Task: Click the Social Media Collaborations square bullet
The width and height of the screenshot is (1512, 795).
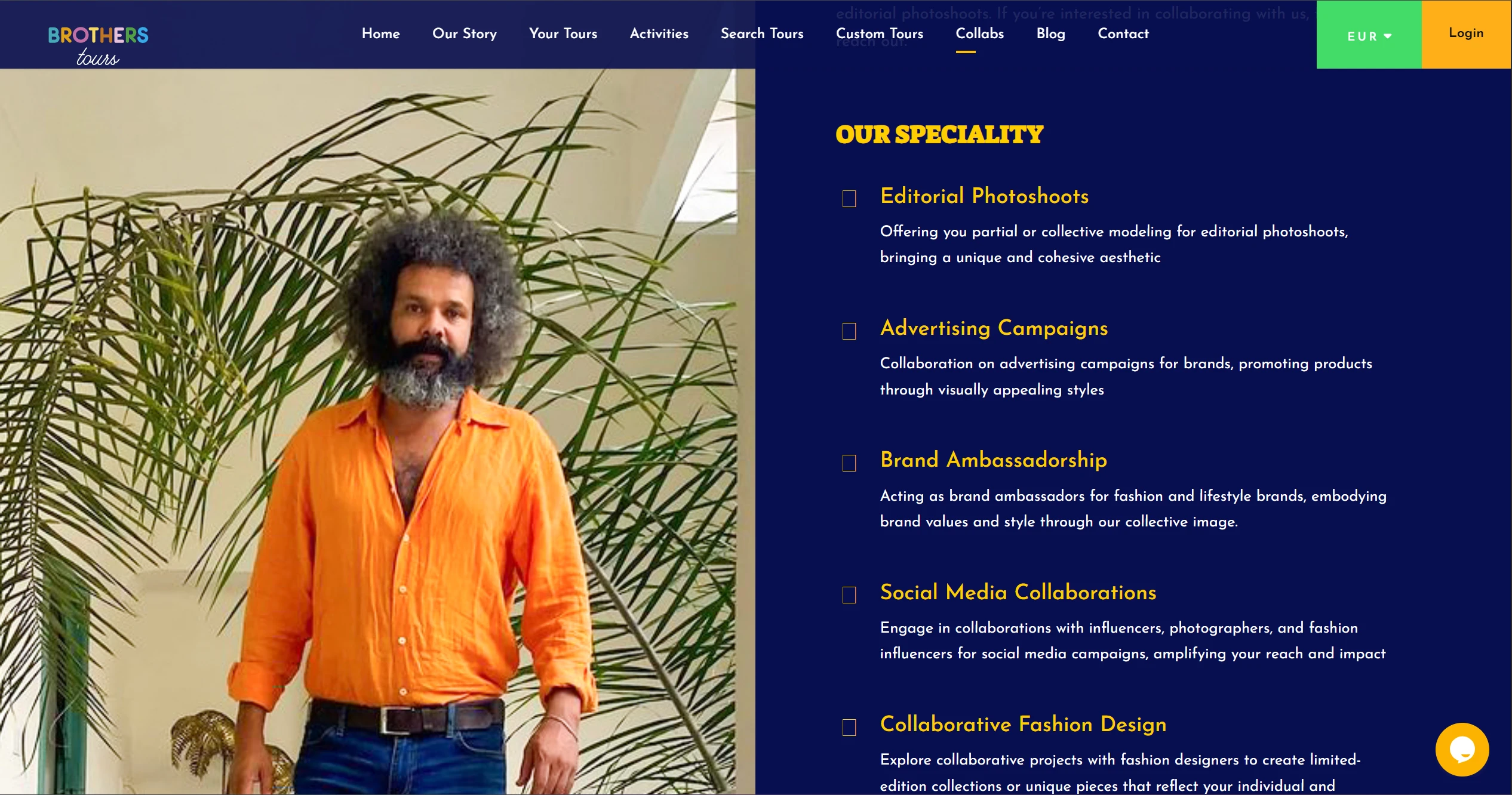Action: 849,595
